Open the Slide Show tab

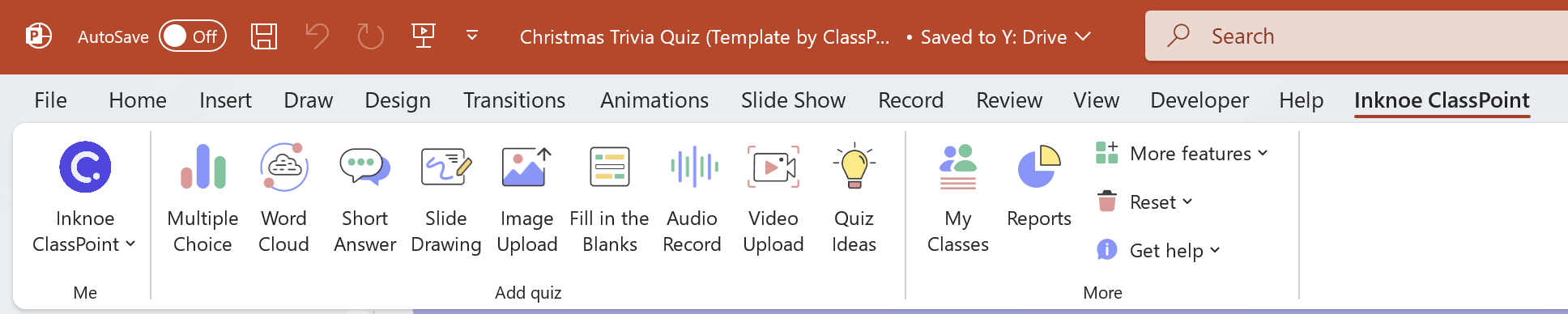point(793,100)
